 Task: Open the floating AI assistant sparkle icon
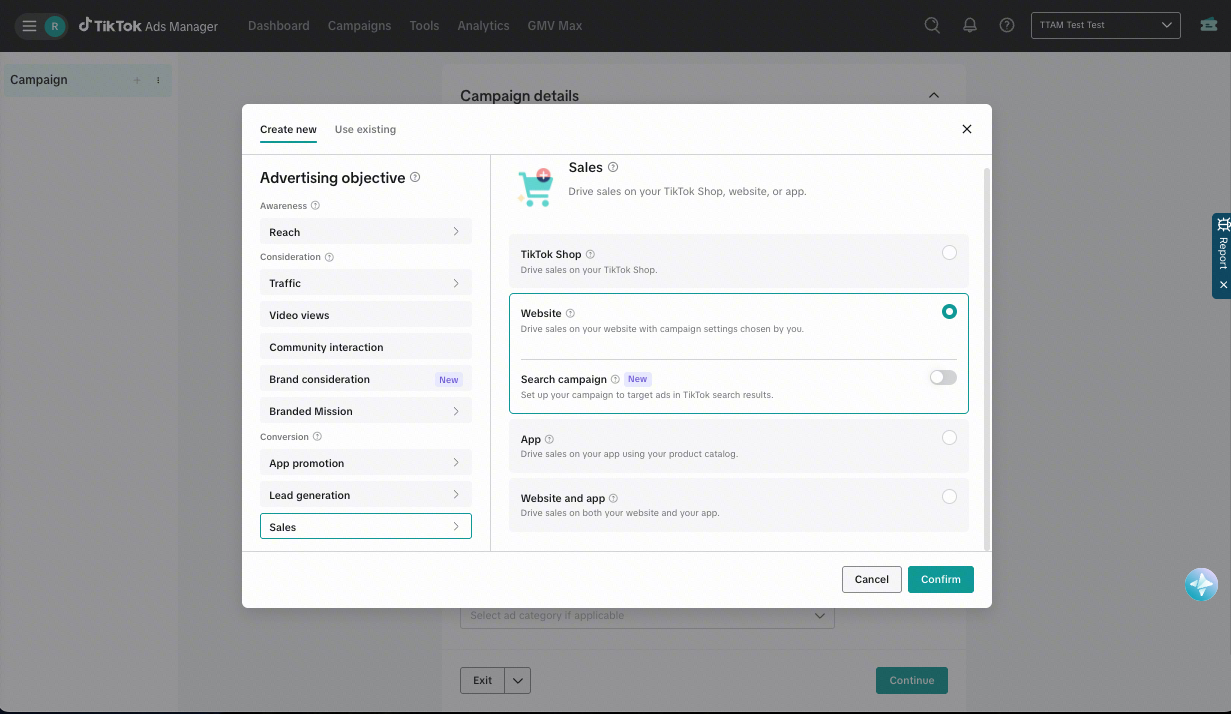1201,584
